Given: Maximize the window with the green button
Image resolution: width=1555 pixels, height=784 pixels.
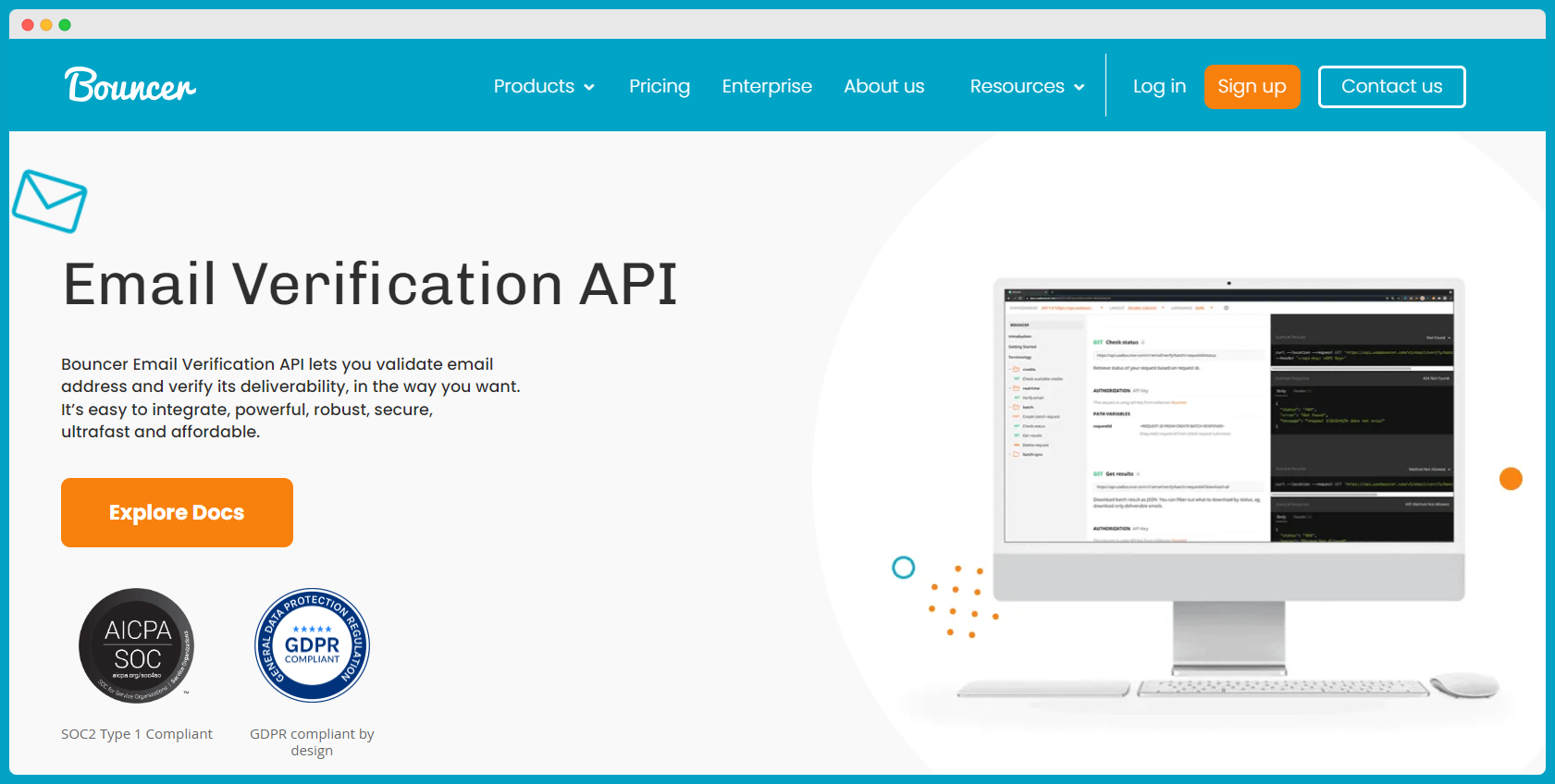Looking at the screenshot, I should tap(65, 25).
